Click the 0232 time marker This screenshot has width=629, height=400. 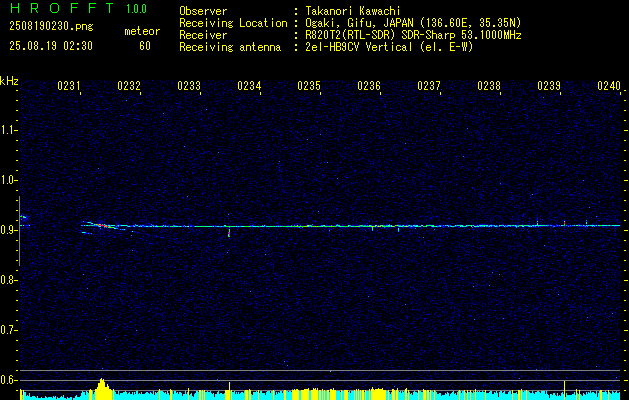[x=129, y=86]
